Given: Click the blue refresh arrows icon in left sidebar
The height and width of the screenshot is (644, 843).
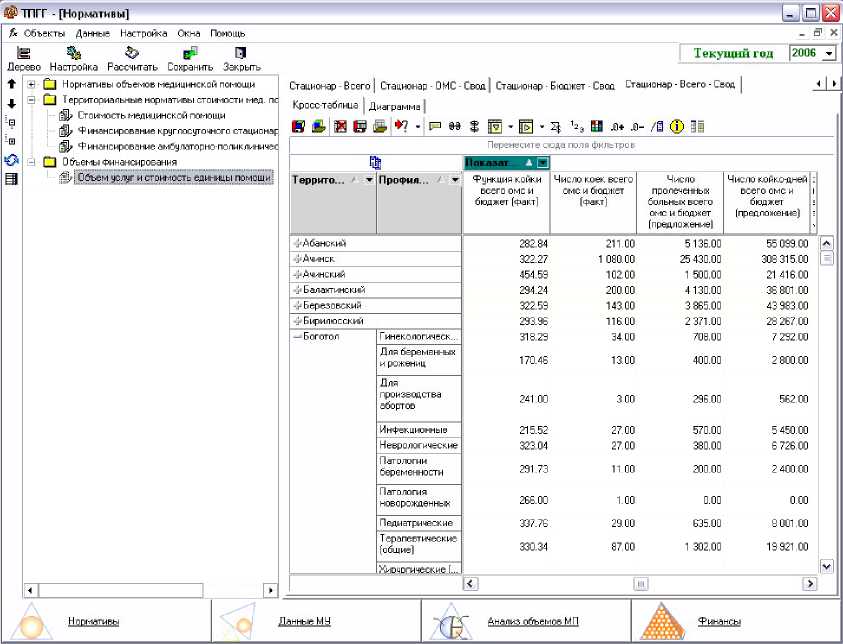Looking at the screenshot, I should point(11,160).
